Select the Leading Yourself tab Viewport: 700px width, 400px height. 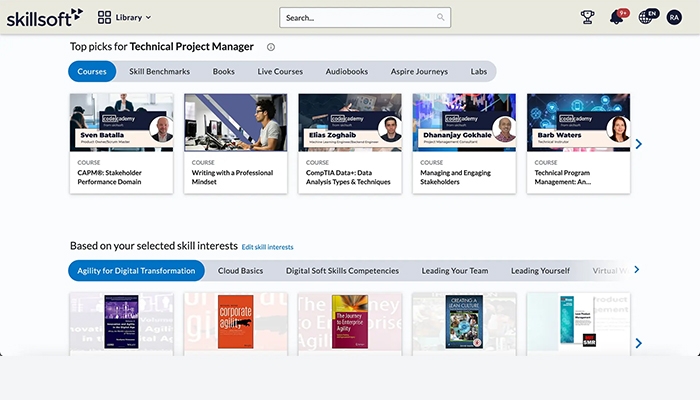point(540,271)
